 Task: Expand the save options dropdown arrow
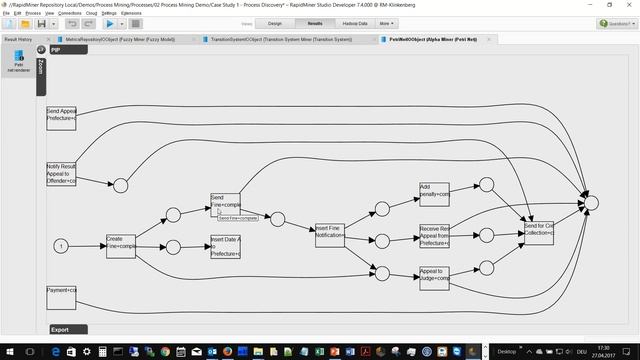[x=53, y=24]
